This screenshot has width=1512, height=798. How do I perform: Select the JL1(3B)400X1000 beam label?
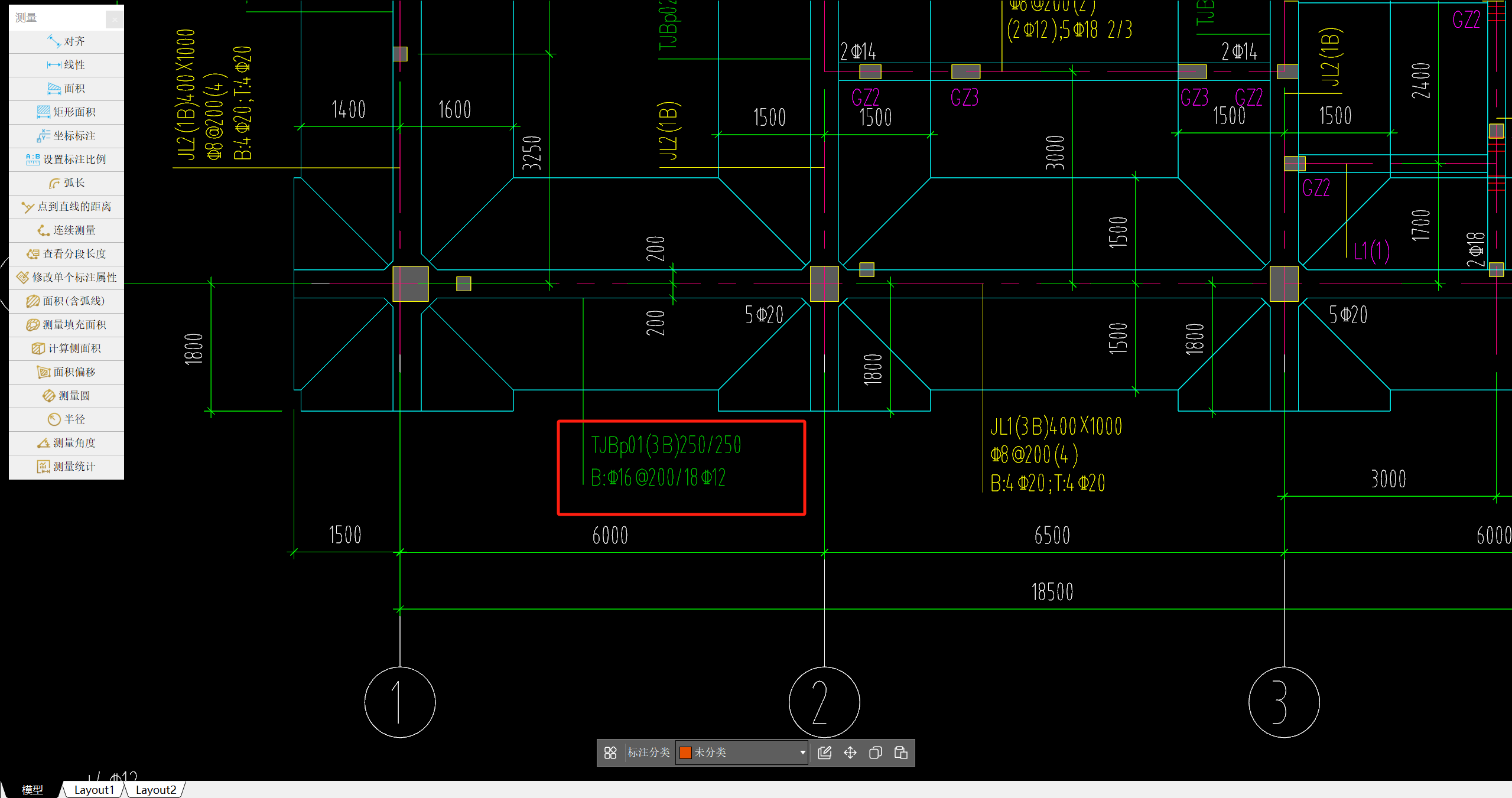1056,426
